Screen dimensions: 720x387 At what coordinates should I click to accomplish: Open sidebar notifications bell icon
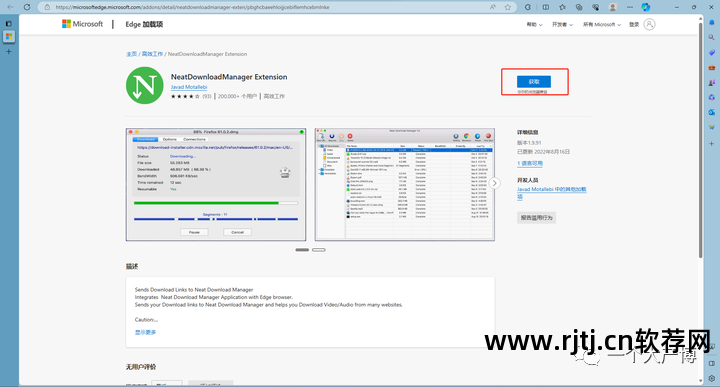click(x=712, y=22)
